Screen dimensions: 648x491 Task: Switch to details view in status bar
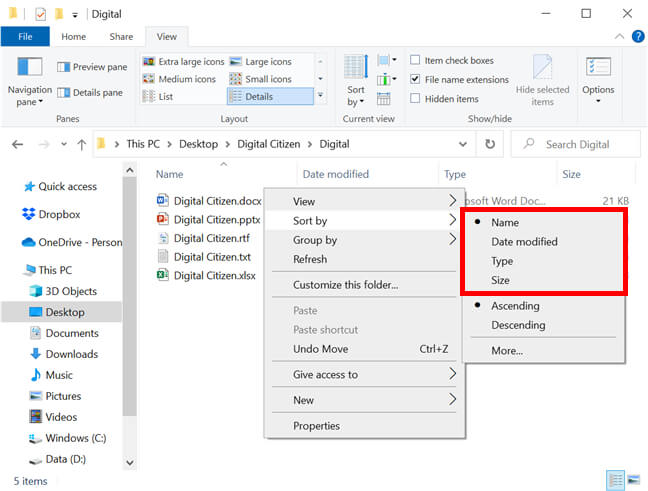(615, 480)
